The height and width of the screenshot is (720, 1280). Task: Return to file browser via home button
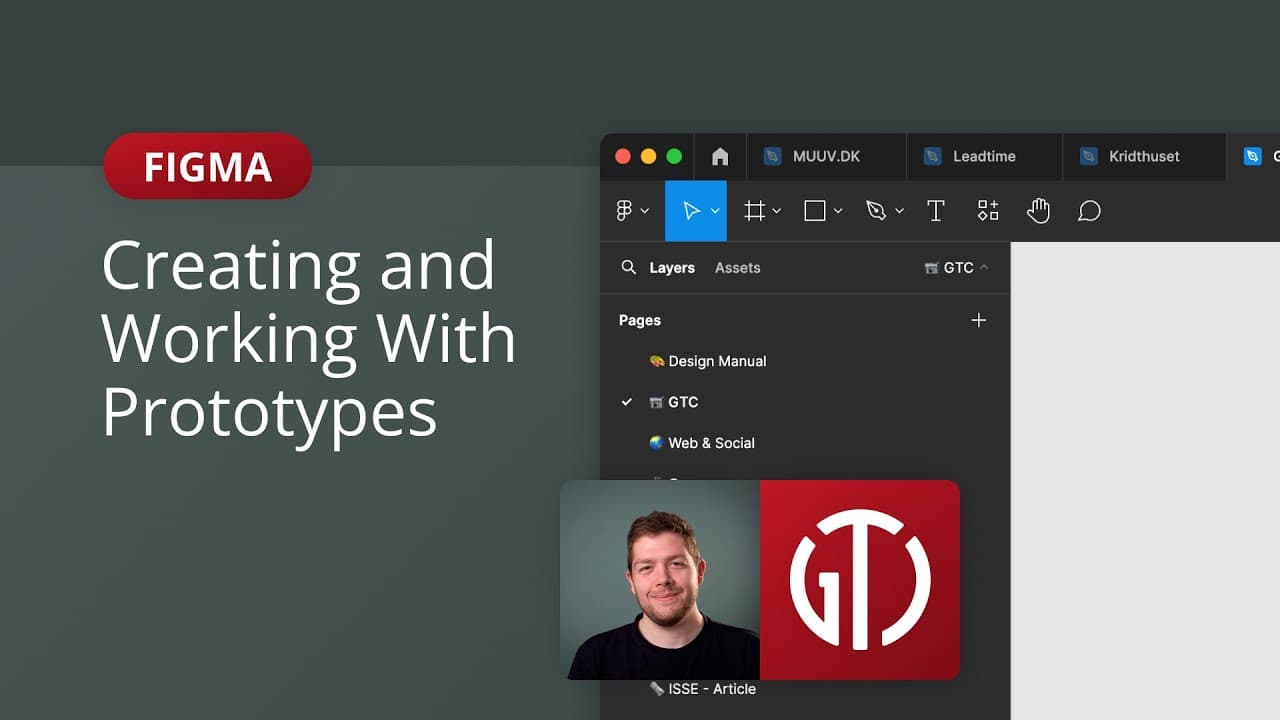click(x=720, y=157)
